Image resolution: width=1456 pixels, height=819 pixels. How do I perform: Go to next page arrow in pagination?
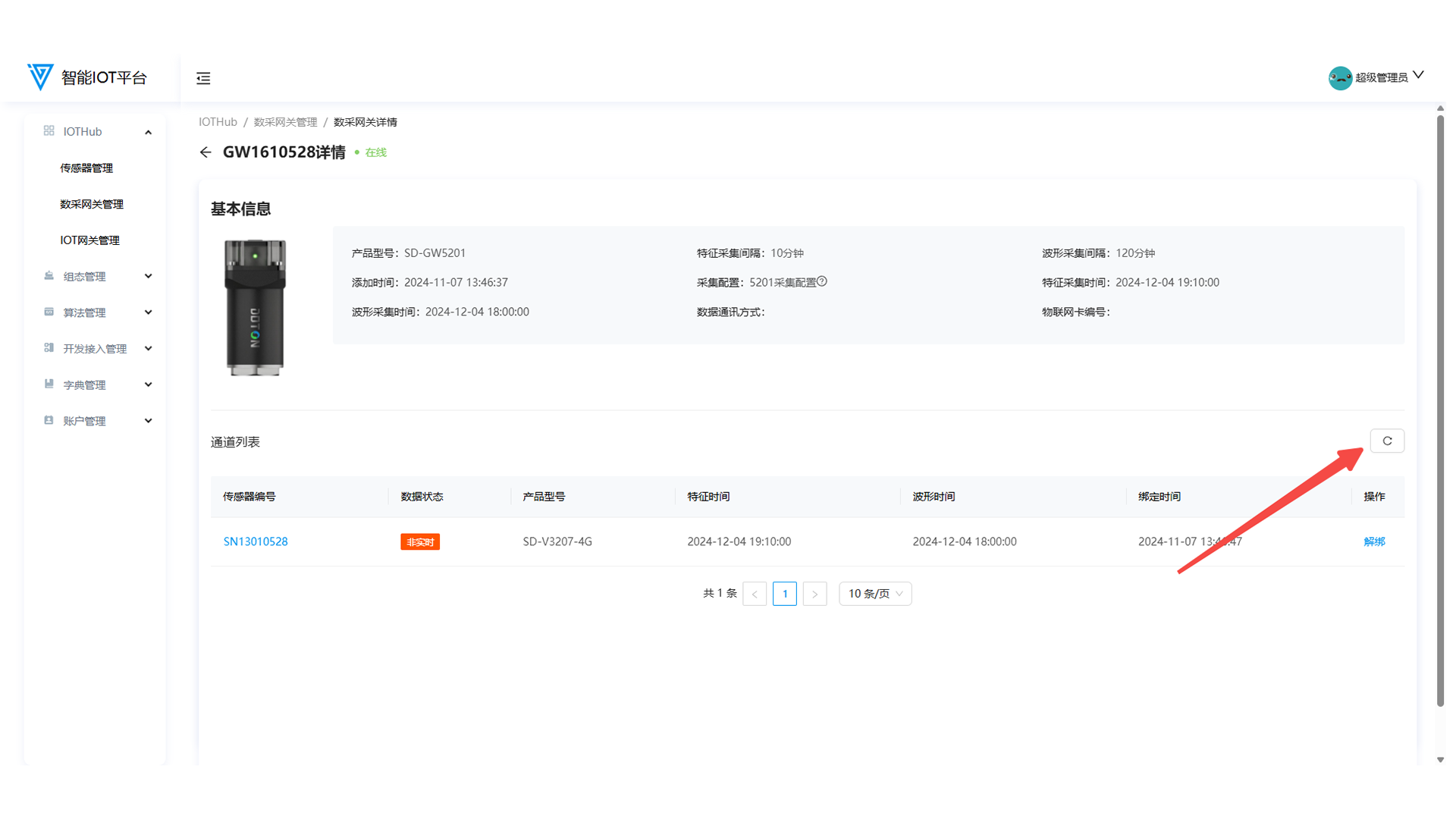pos(814,594)
